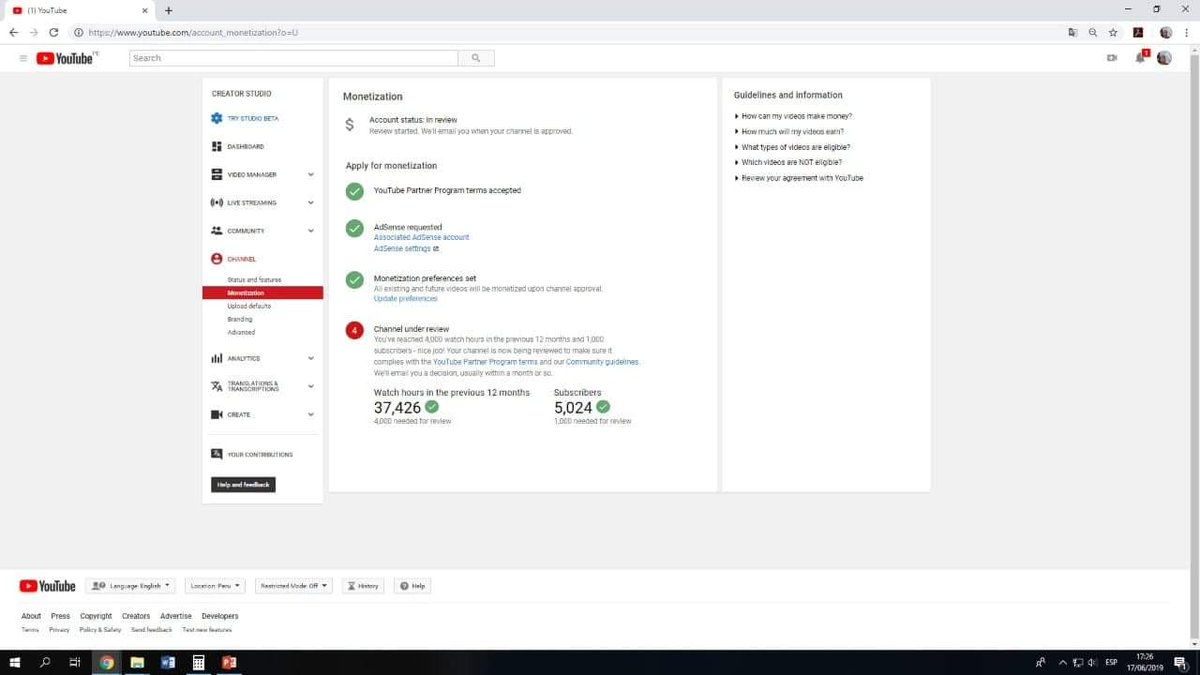
Task: Open Status and features under Channel
Action: 254,280
